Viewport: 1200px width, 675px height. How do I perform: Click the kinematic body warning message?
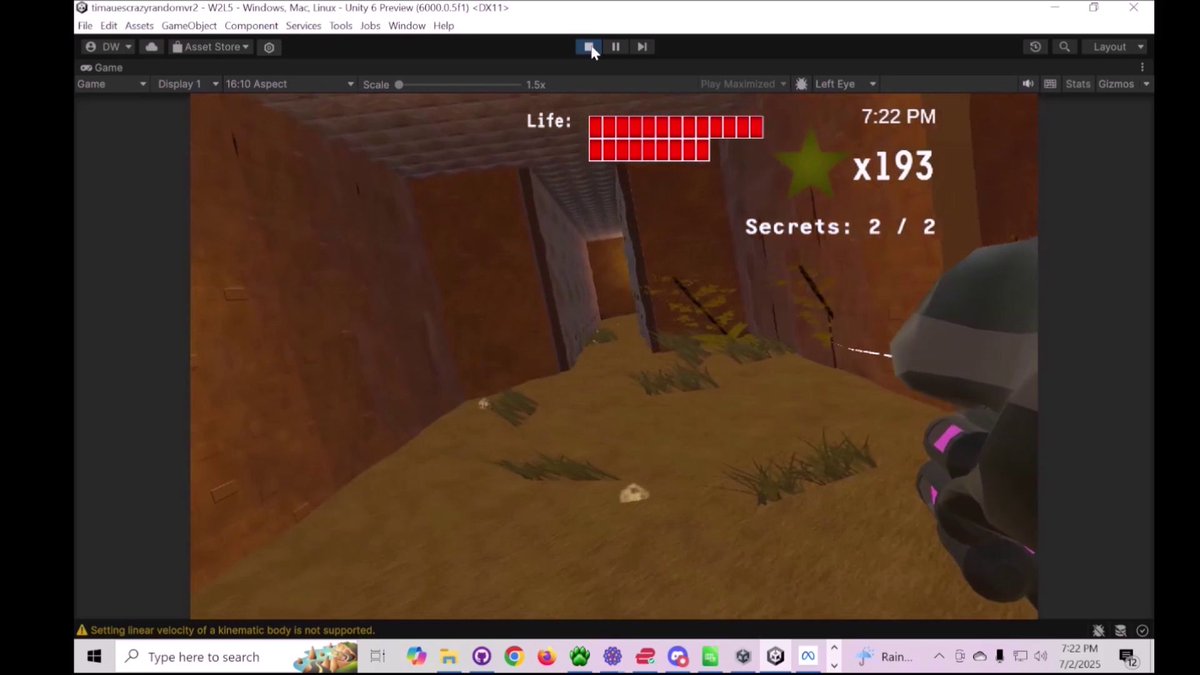(230, 630)
